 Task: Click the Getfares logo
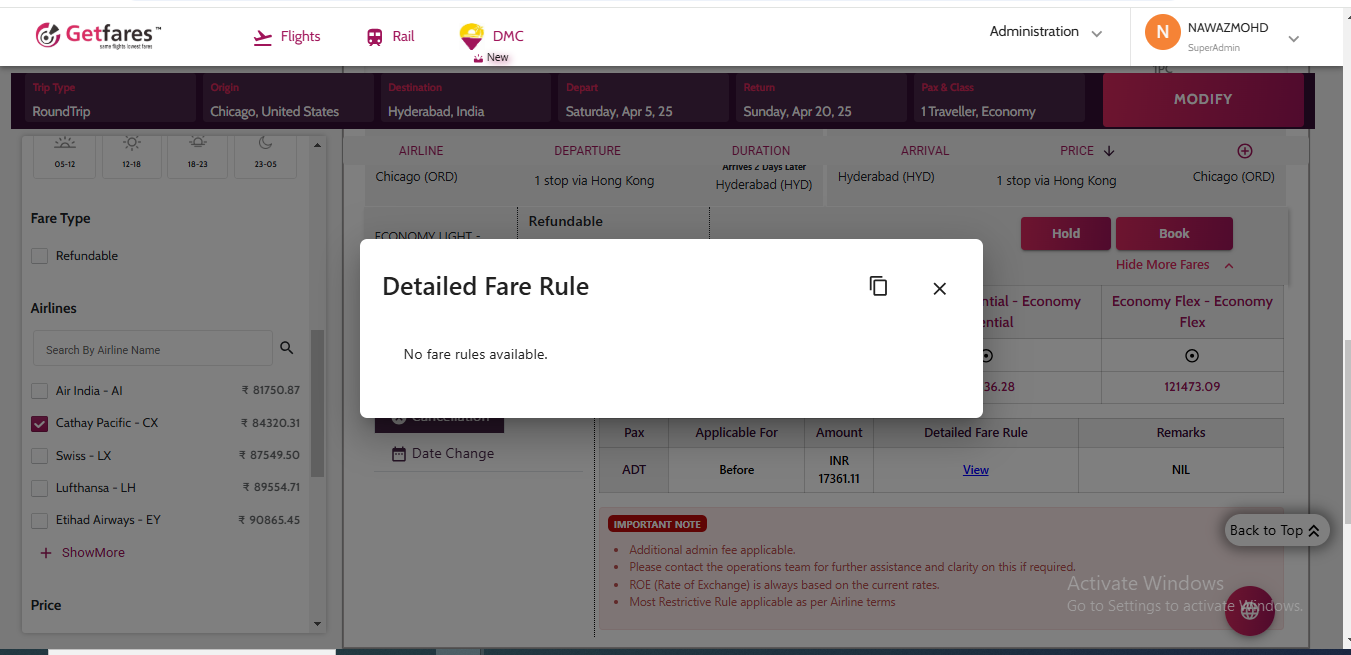[98, 36]
